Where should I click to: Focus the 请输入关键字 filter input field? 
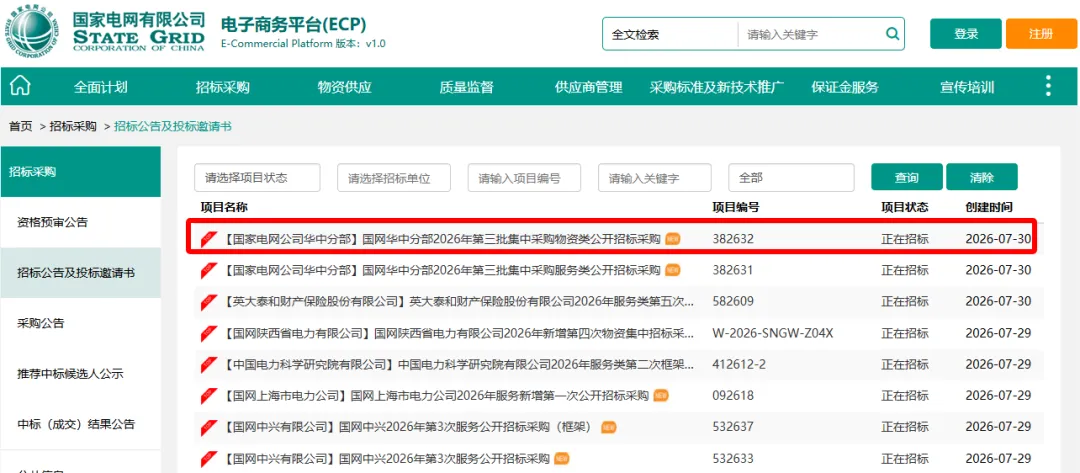click(x=654, y=178)
